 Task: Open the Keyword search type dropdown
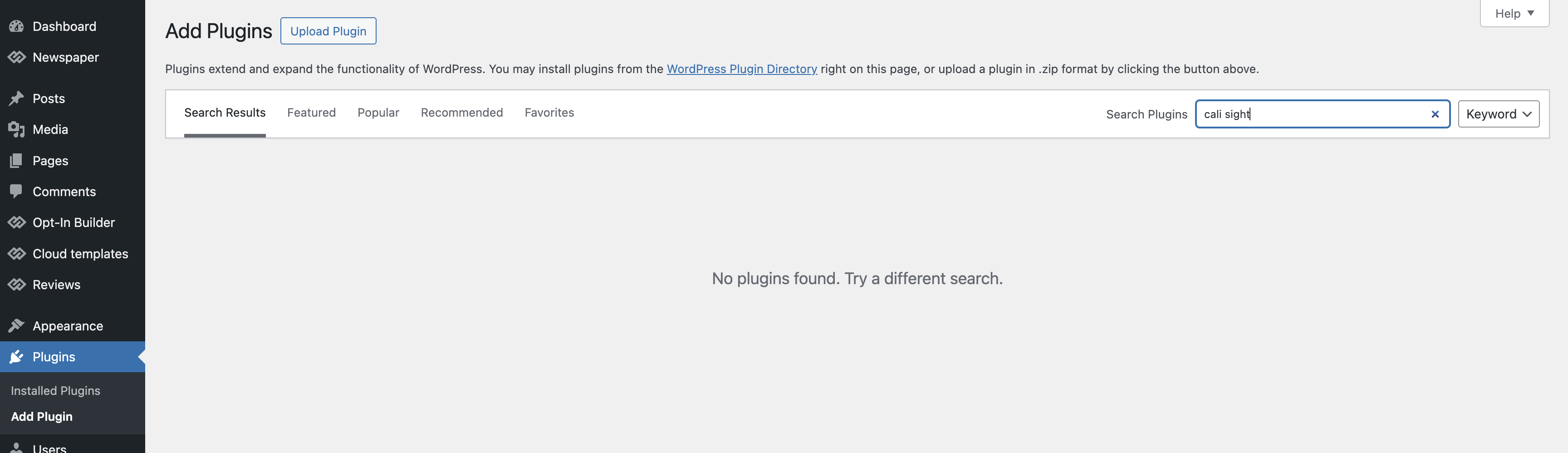[x=1498, y=114]
